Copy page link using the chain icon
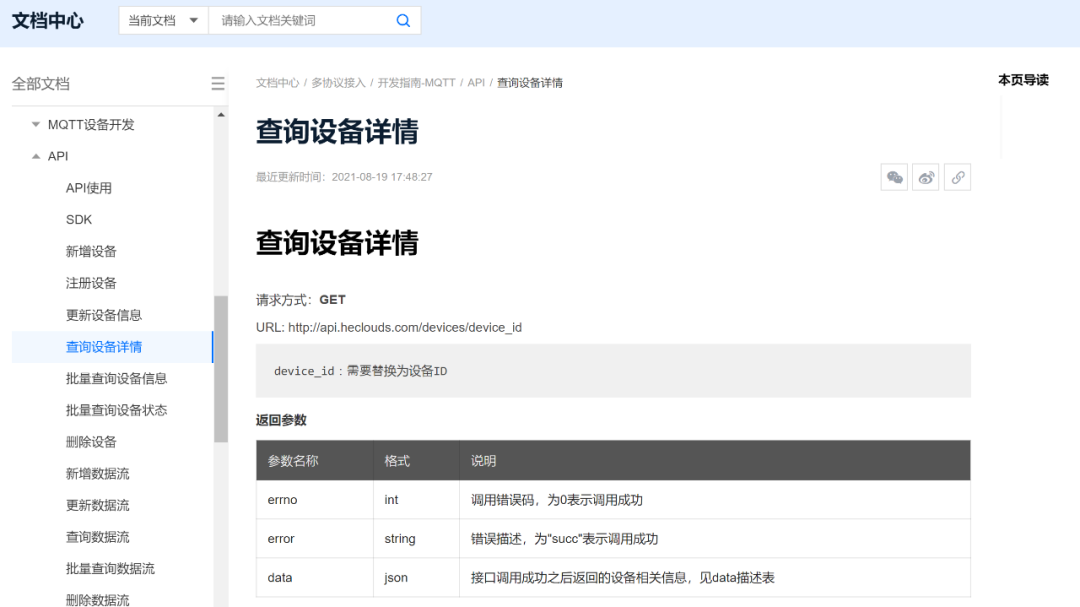The width and height of the screenshot is (1080, 607). point(957,177)
